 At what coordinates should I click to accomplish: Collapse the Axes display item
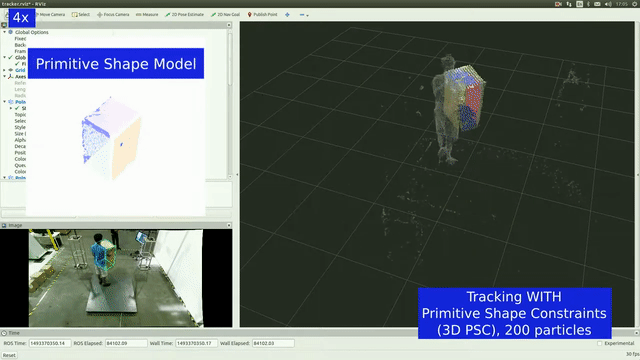pos(4,76)
